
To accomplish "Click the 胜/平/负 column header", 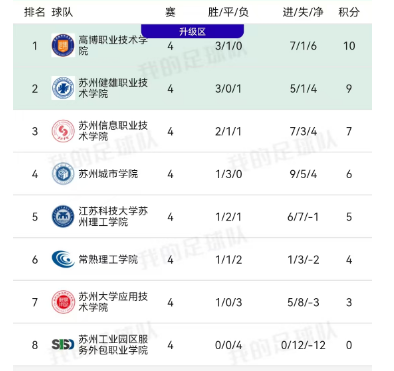I will (228, 12).
